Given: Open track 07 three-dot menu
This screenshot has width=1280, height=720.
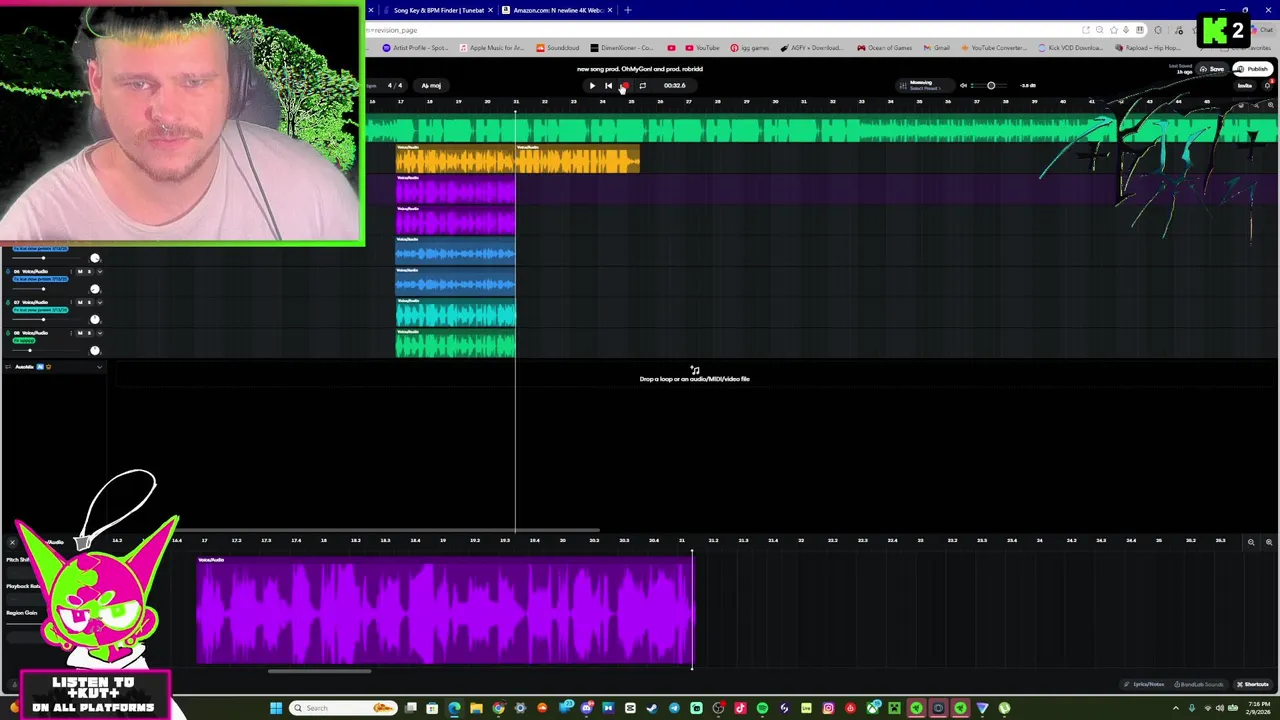Looking at the screenshot, I should coord(71,302).
